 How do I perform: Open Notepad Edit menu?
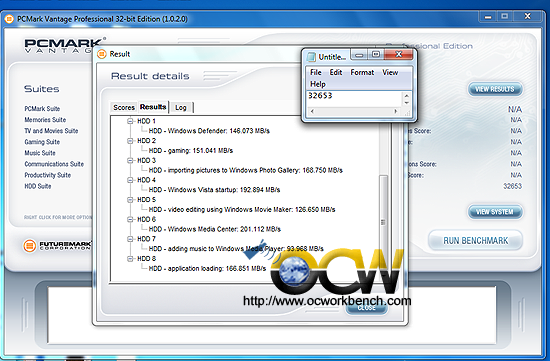pos(336,72)
